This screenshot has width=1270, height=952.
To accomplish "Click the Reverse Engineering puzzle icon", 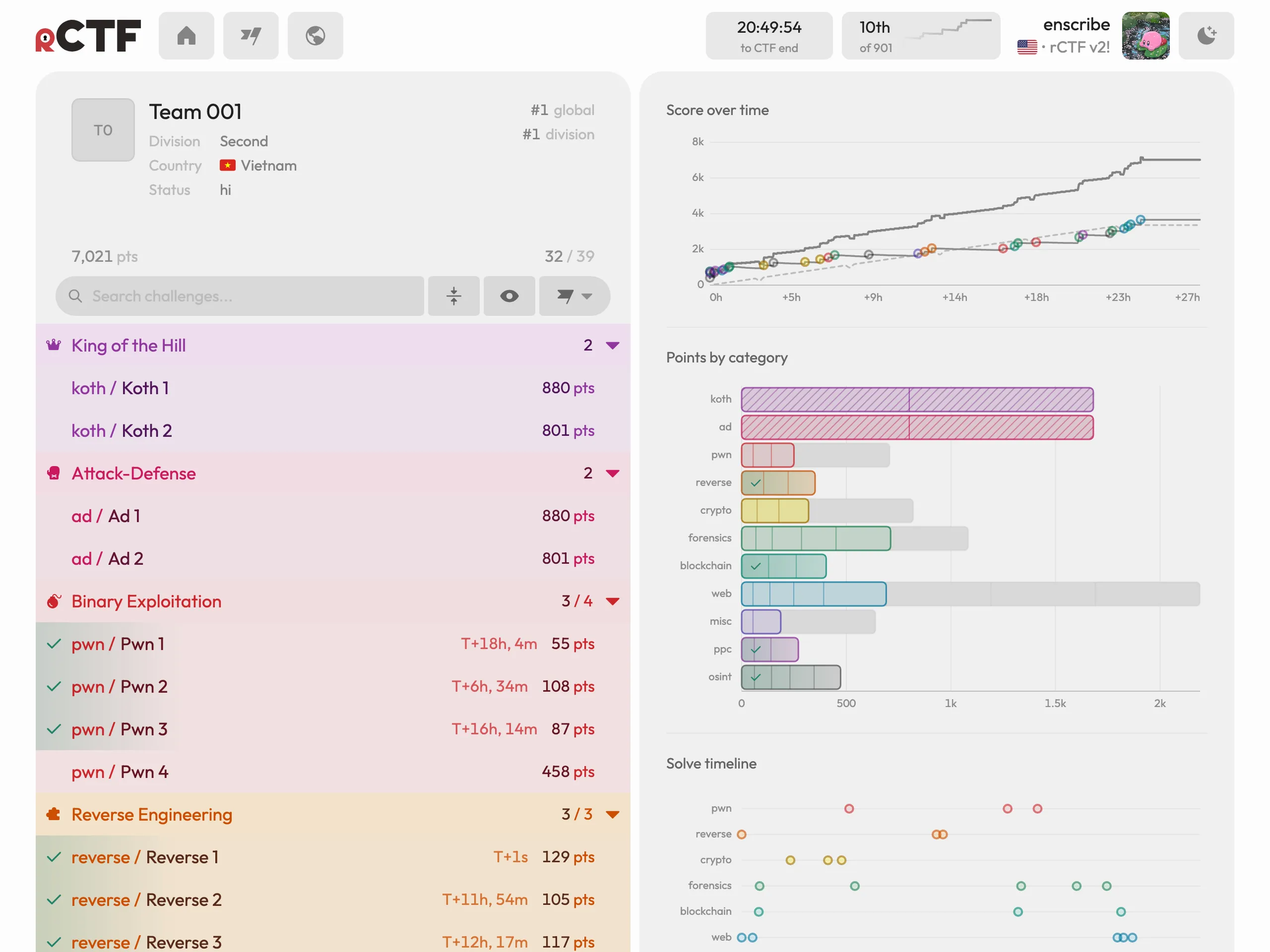I will tap(54, 814).
